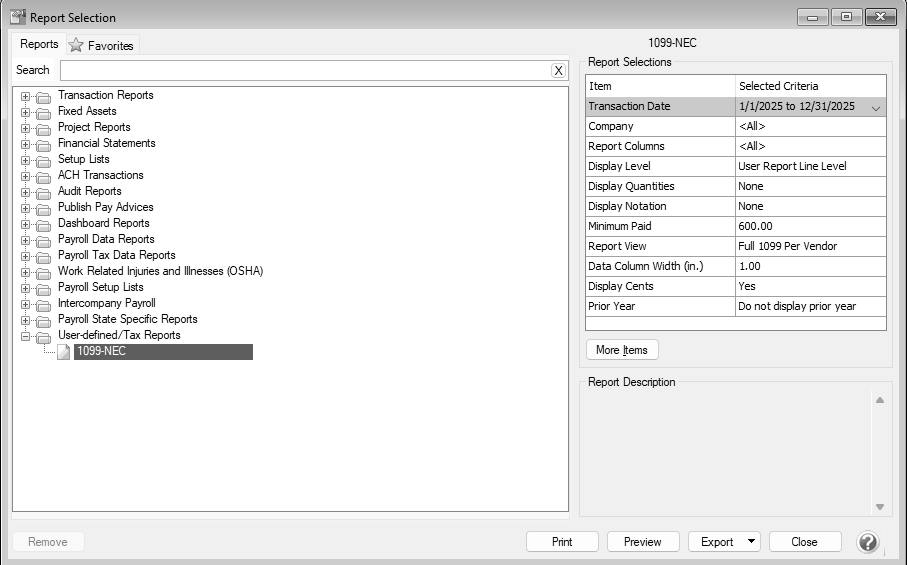Click inside the Search input field
Screen dimensions: 907x565
pyautogui.click(x=305, y=71)
